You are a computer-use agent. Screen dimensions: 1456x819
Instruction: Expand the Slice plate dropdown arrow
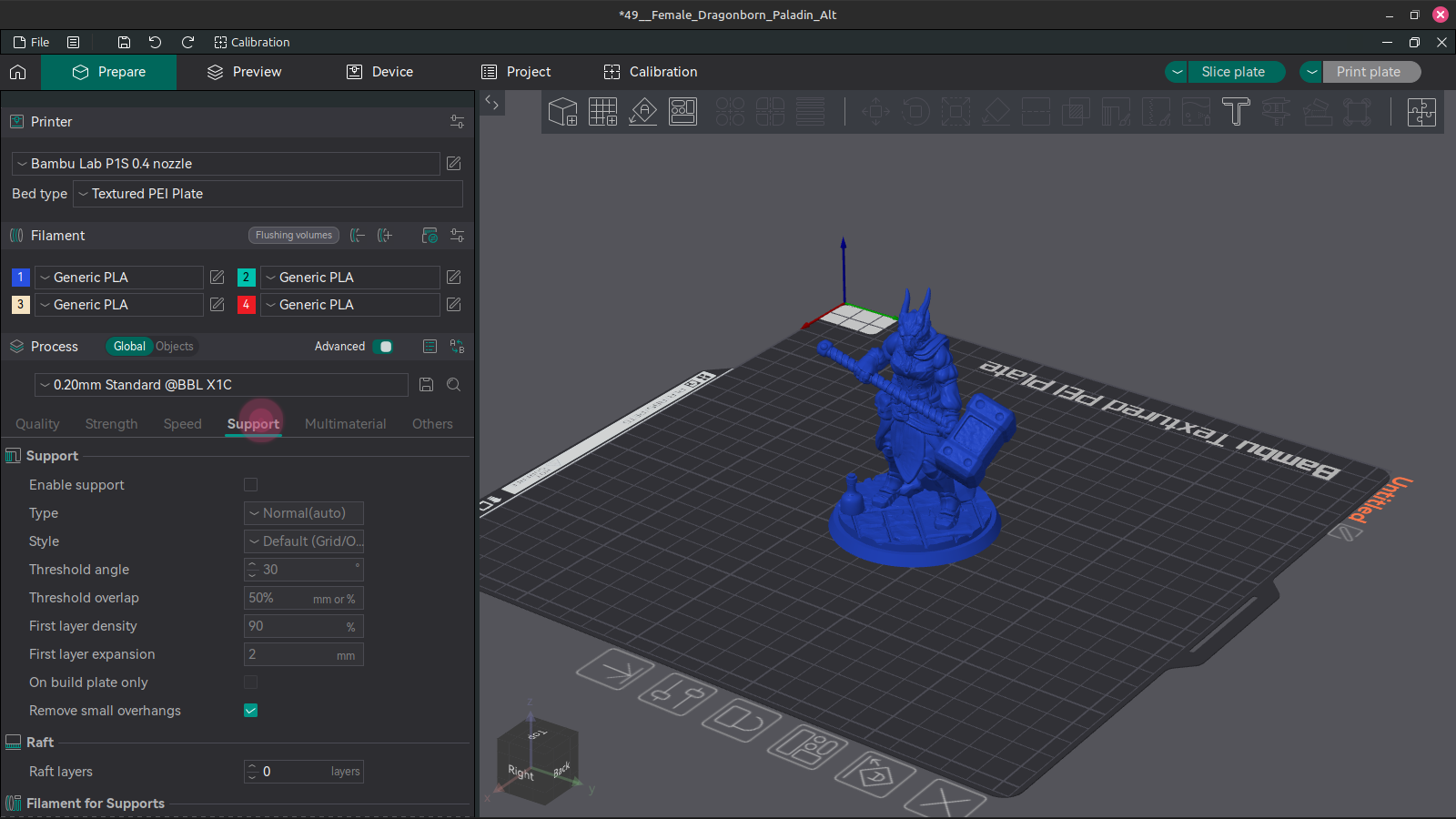(x=1176, y=72)
